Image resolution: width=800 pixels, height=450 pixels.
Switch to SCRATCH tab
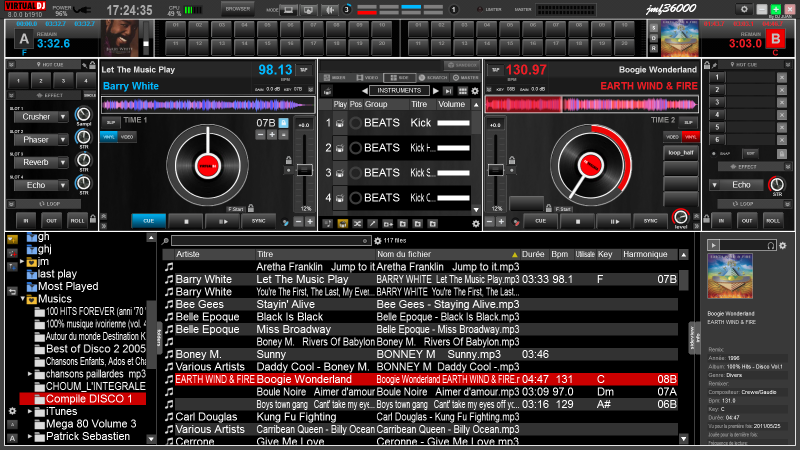(x=433, y=78)
